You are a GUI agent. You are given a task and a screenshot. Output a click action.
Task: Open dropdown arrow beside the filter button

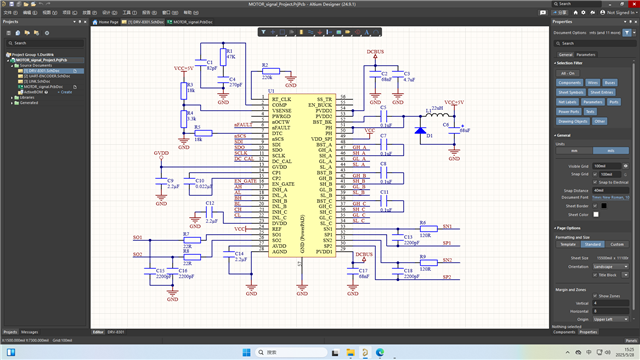coord(634,33)
